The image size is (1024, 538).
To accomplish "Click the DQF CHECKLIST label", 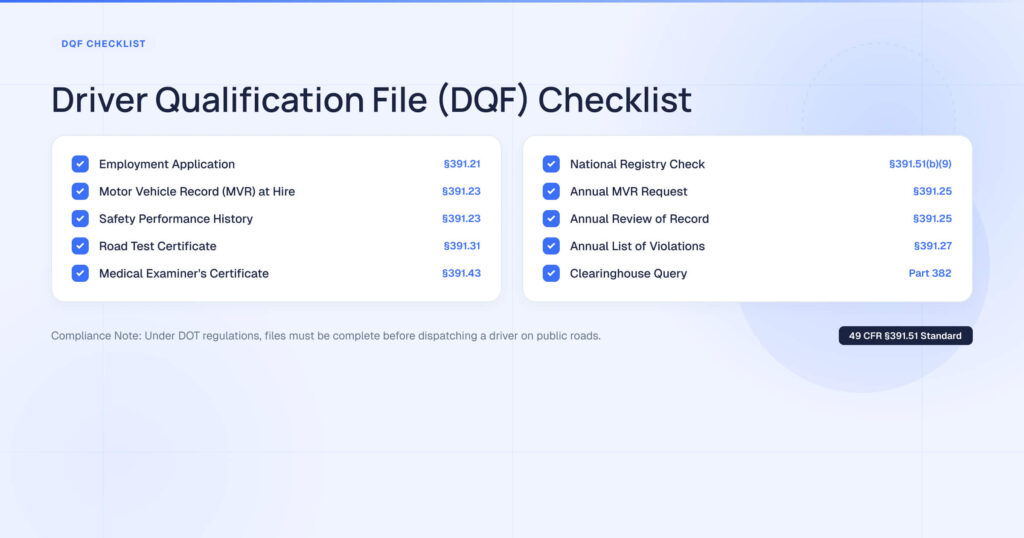I will [103, 44].
